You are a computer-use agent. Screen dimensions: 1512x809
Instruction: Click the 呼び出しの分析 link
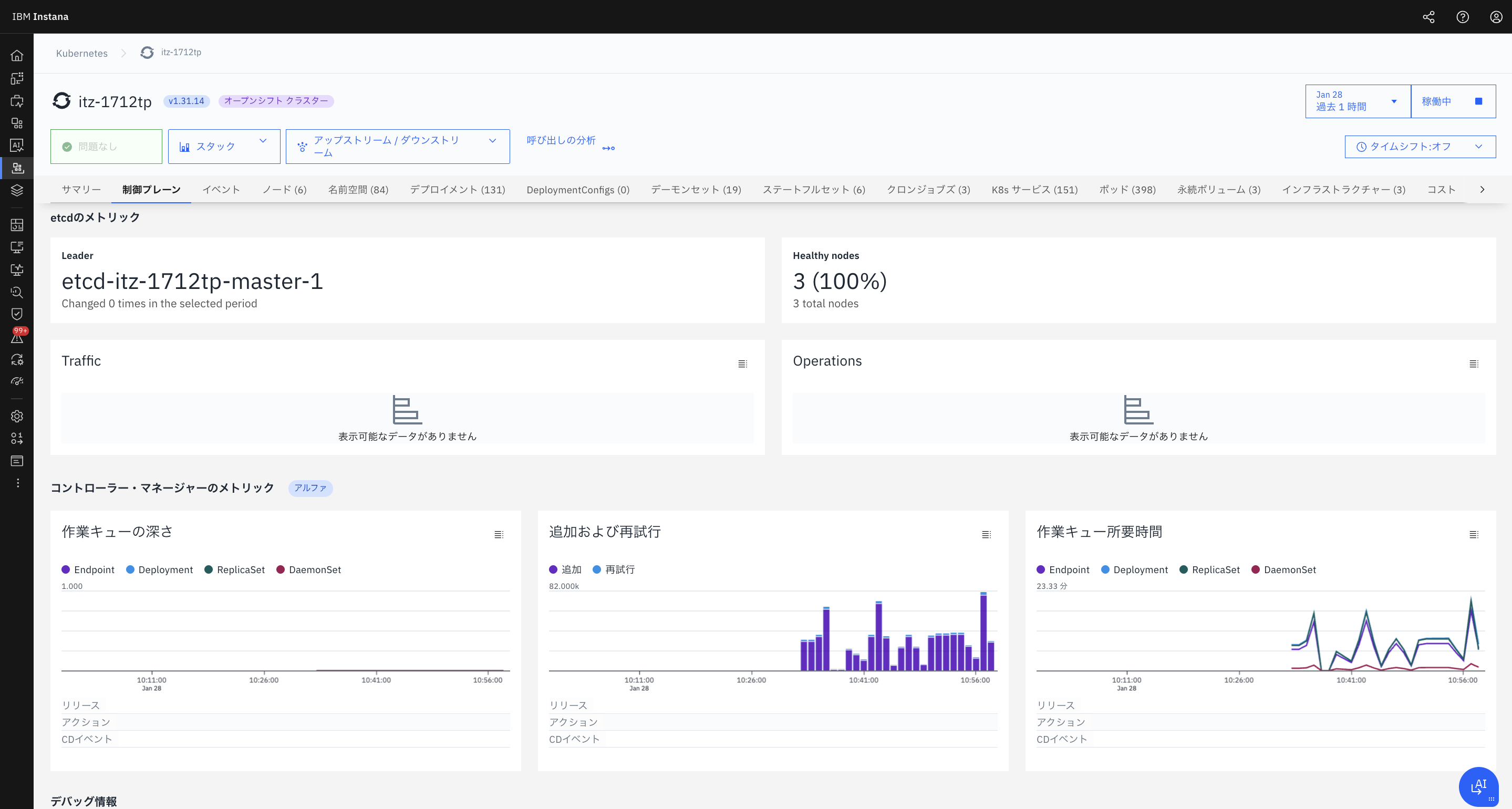[561, 141]
